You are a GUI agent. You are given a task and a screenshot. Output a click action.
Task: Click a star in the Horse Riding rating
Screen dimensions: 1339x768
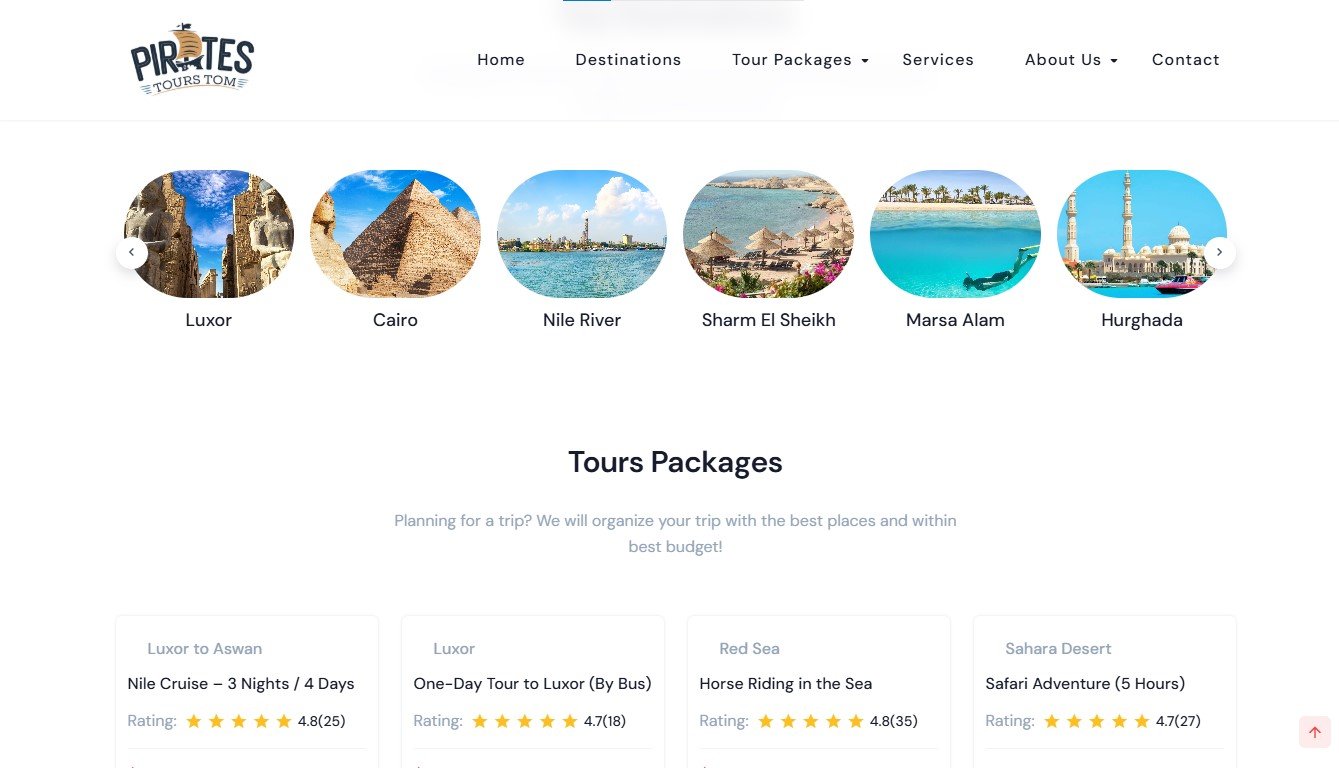pos(810,720)
